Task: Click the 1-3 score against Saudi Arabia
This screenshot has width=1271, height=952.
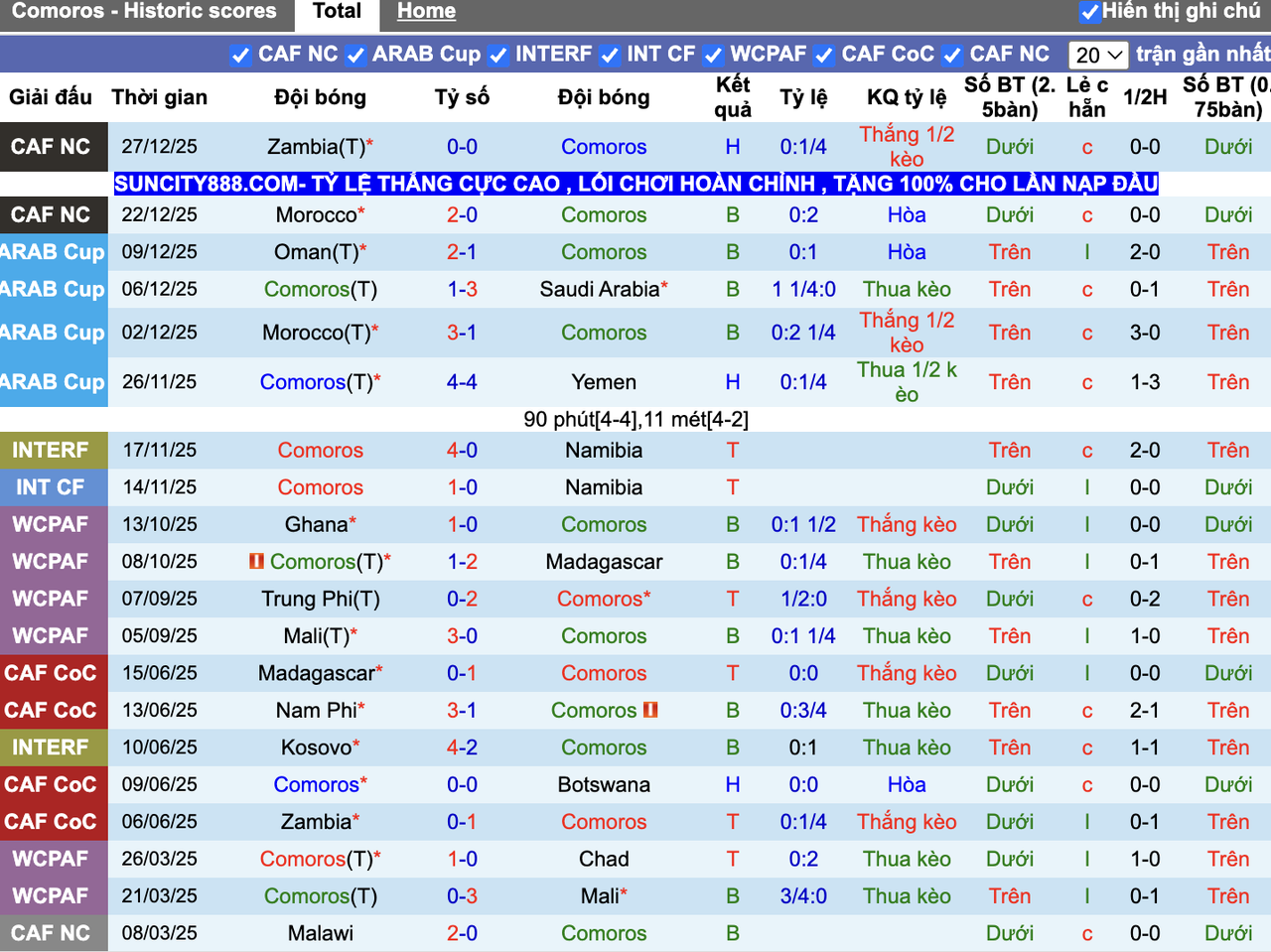Action: coord(462,289)
